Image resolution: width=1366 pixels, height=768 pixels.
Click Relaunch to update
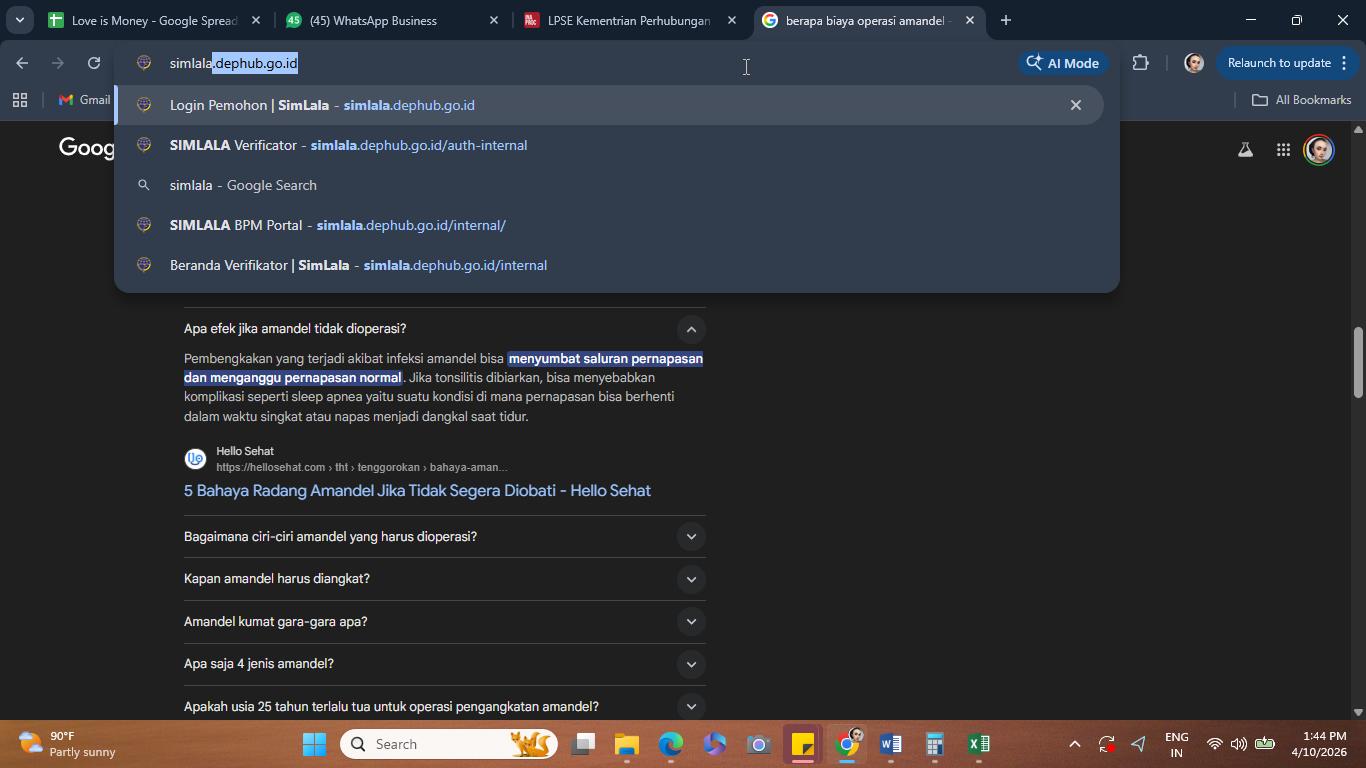click(x=1279, y=63)
